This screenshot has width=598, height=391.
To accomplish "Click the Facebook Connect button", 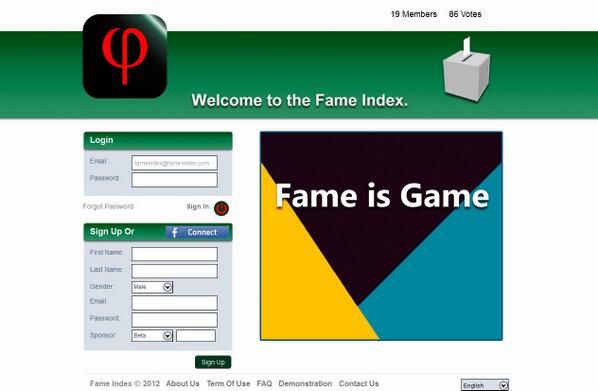I will click(198, 232).
